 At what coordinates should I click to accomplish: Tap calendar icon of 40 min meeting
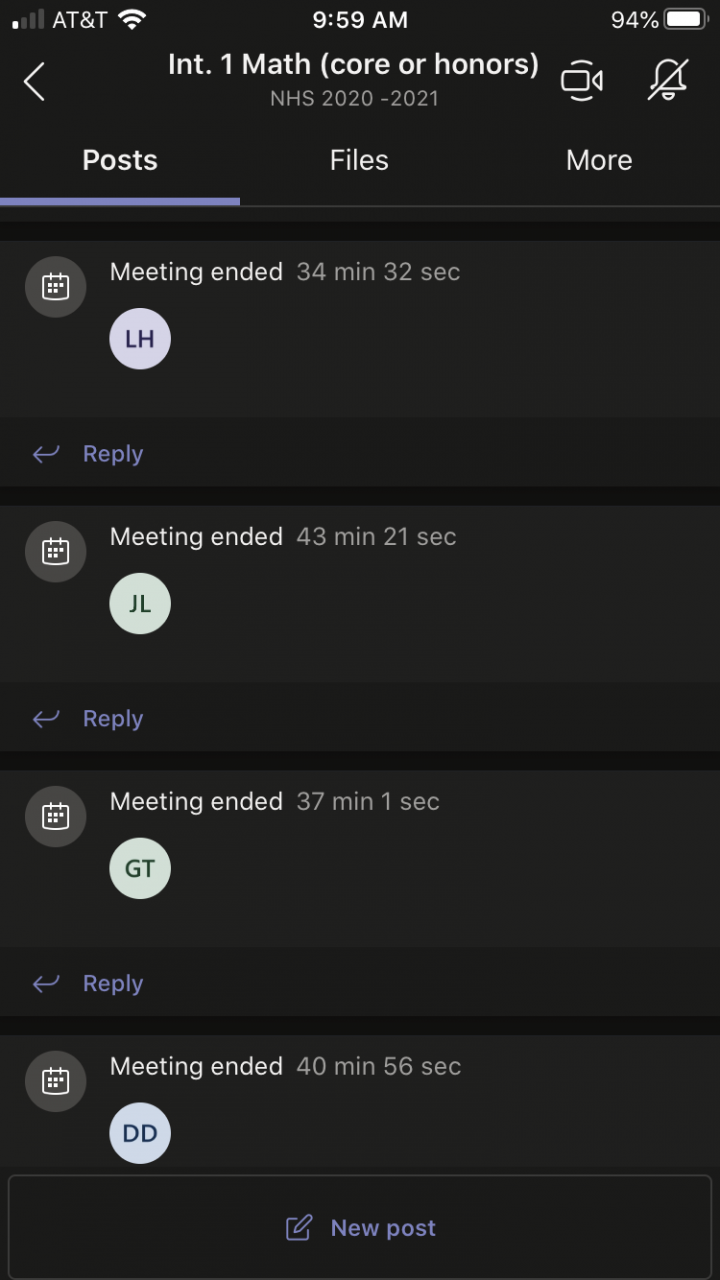pyautogui.click(x=56, y=1082)
